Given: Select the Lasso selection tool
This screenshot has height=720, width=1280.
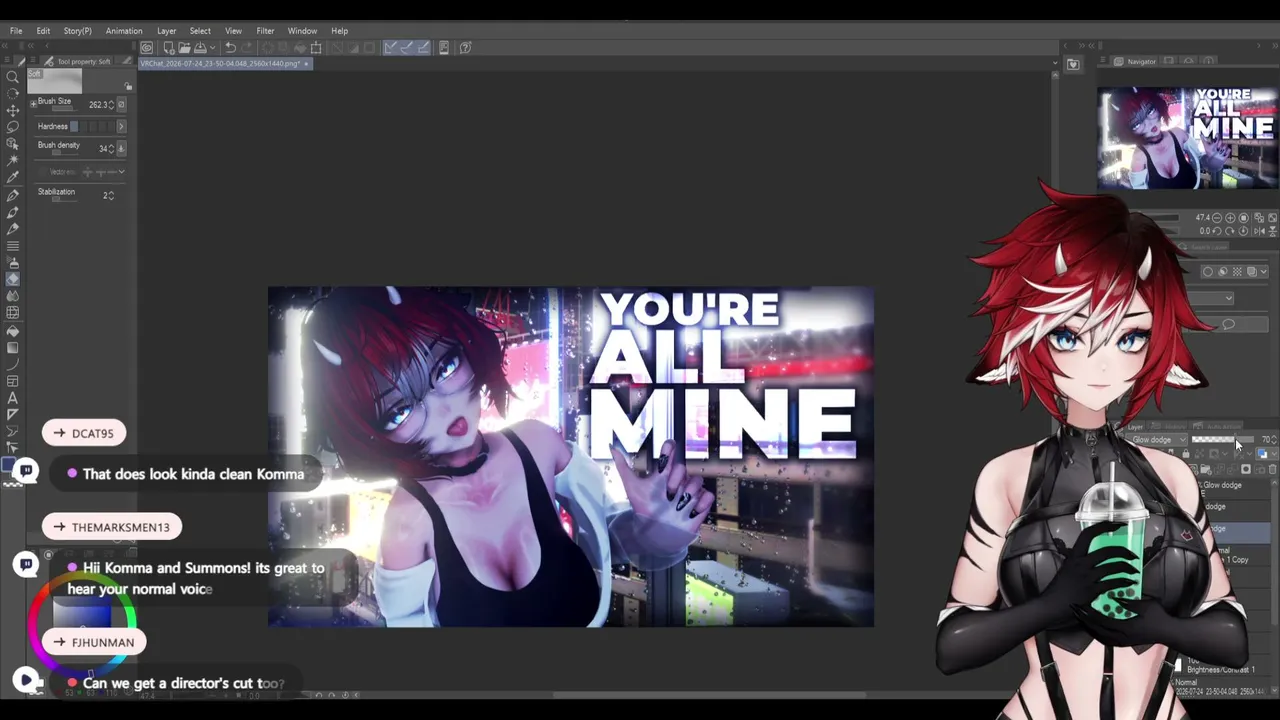Looking at the screenshot, I should pos(13,127).
